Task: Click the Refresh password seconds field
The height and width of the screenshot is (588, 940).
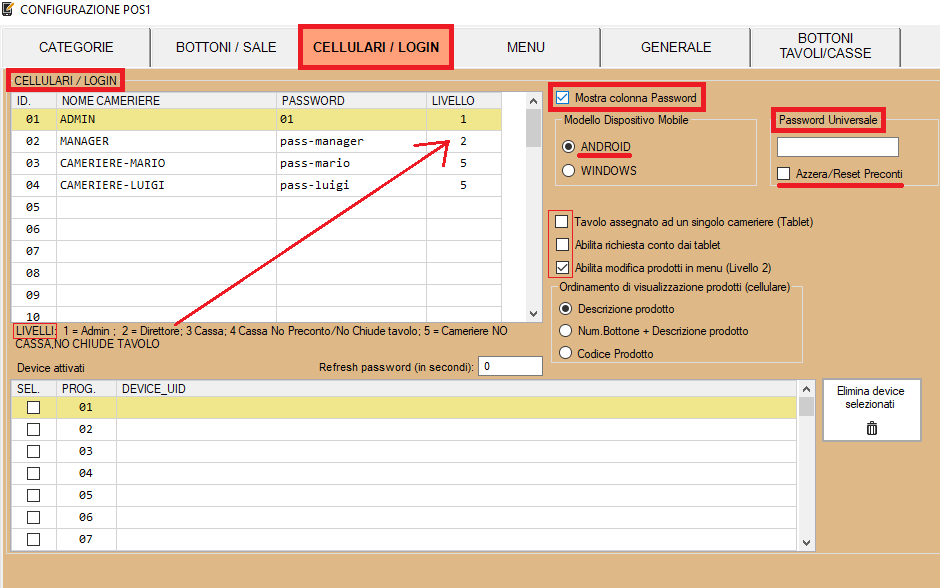Action: pyautogui.click(x=510, y=366)
